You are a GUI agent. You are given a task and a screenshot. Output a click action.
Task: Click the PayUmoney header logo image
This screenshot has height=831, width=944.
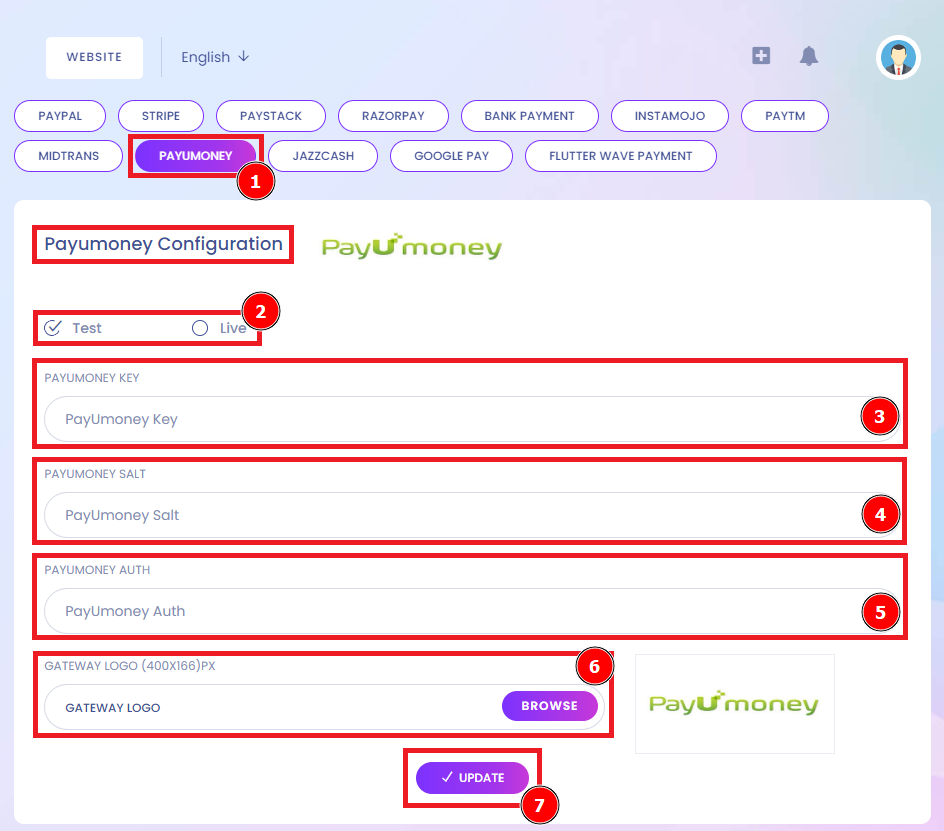point(412,246)
